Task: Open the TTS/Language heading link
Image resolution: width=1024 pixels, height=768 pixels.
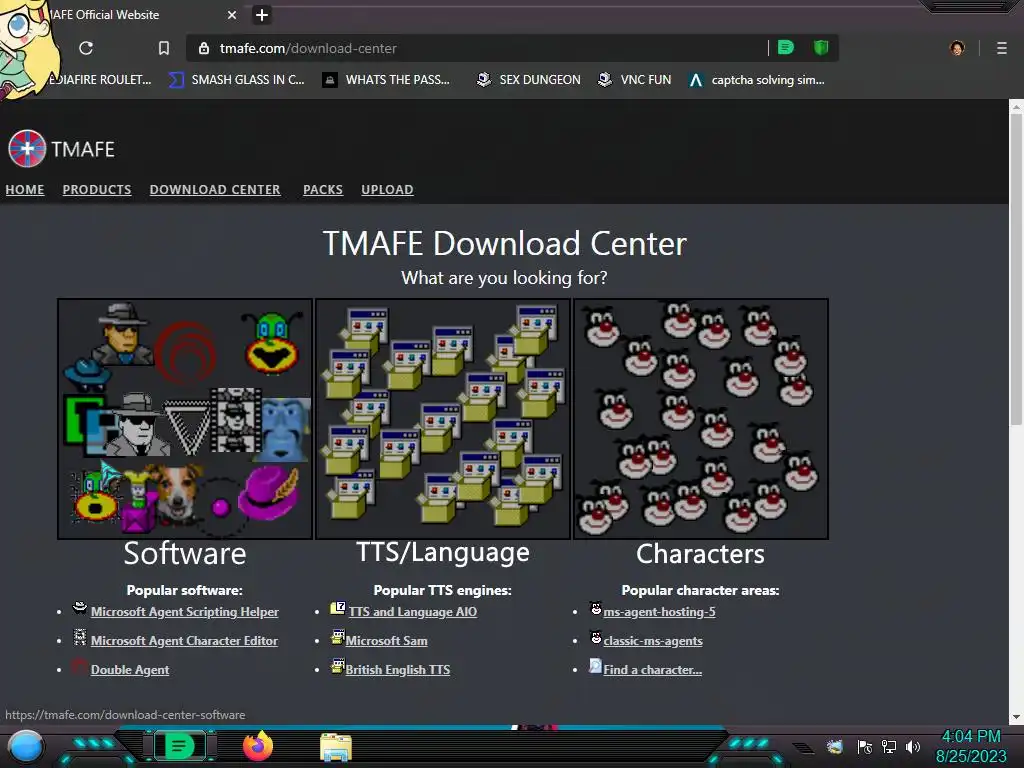Action: click(x=443, y=552)
